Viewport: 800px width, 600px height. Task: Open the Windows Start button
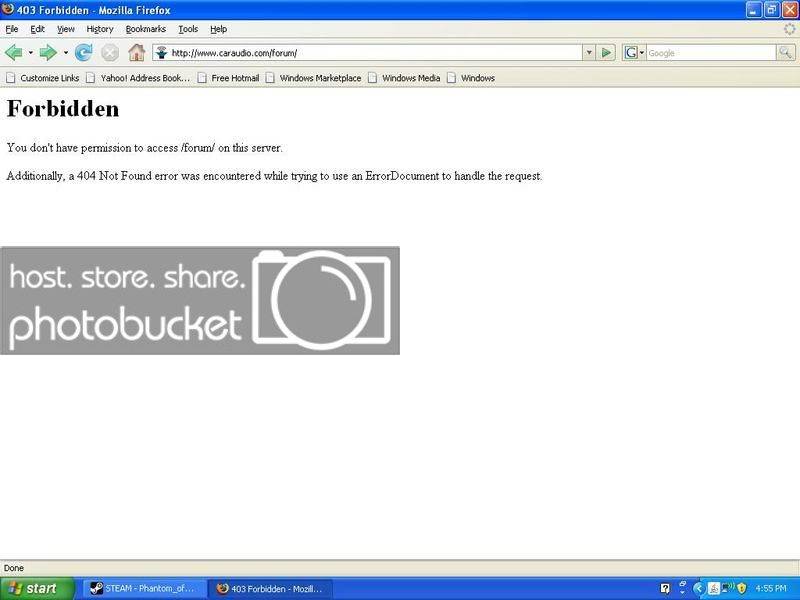[37, 589]
